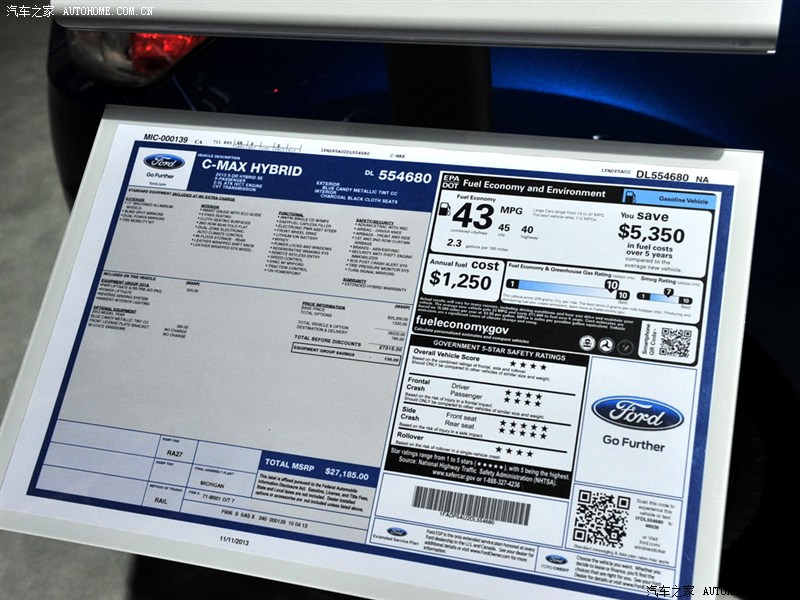Click the You Save $5,350 figure
This screenshot has height=600, width=800.
tap(652, 232)
